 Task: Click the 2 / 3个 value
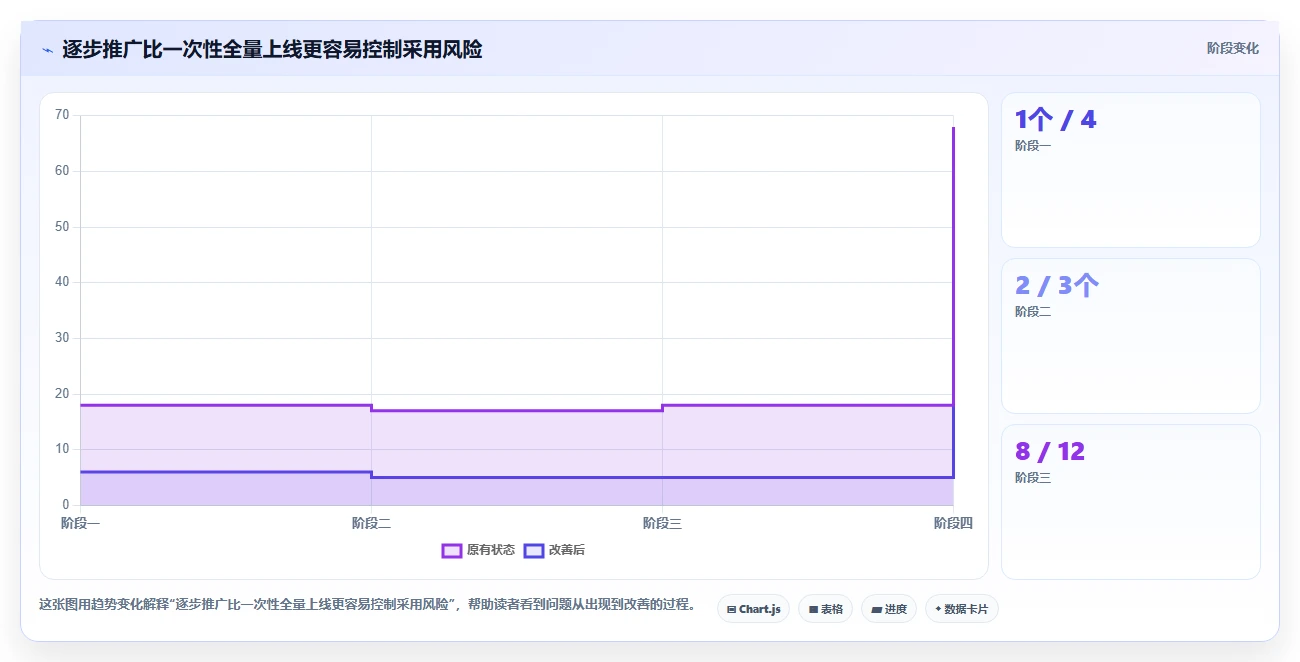[1057, 286]
